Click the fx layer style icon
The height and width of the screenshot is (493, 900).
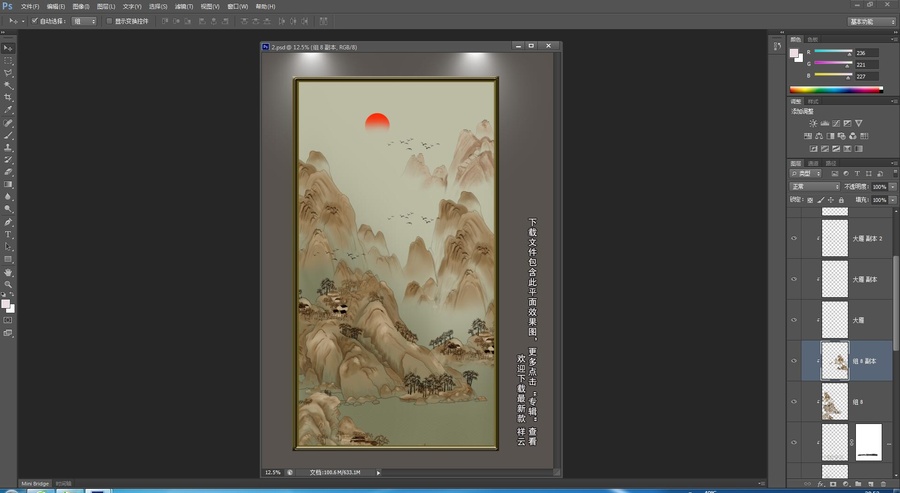tap(821, 484)
